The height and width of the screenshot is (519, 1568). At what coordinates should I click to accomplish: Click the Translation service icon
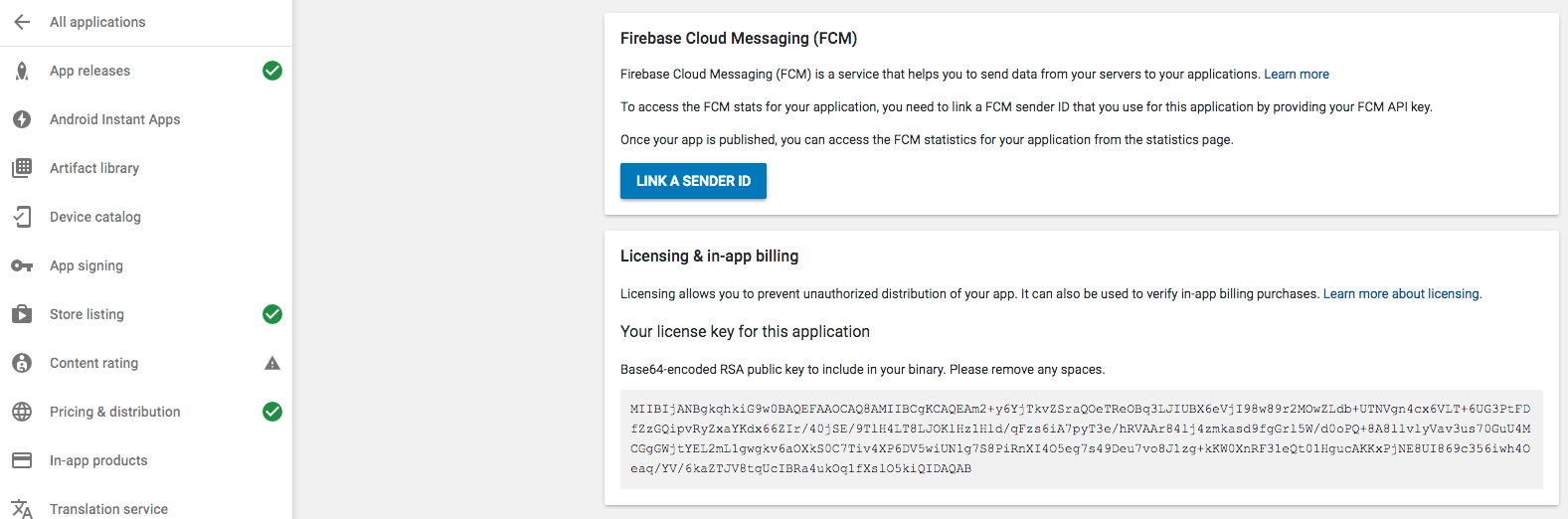click(22, 509)
